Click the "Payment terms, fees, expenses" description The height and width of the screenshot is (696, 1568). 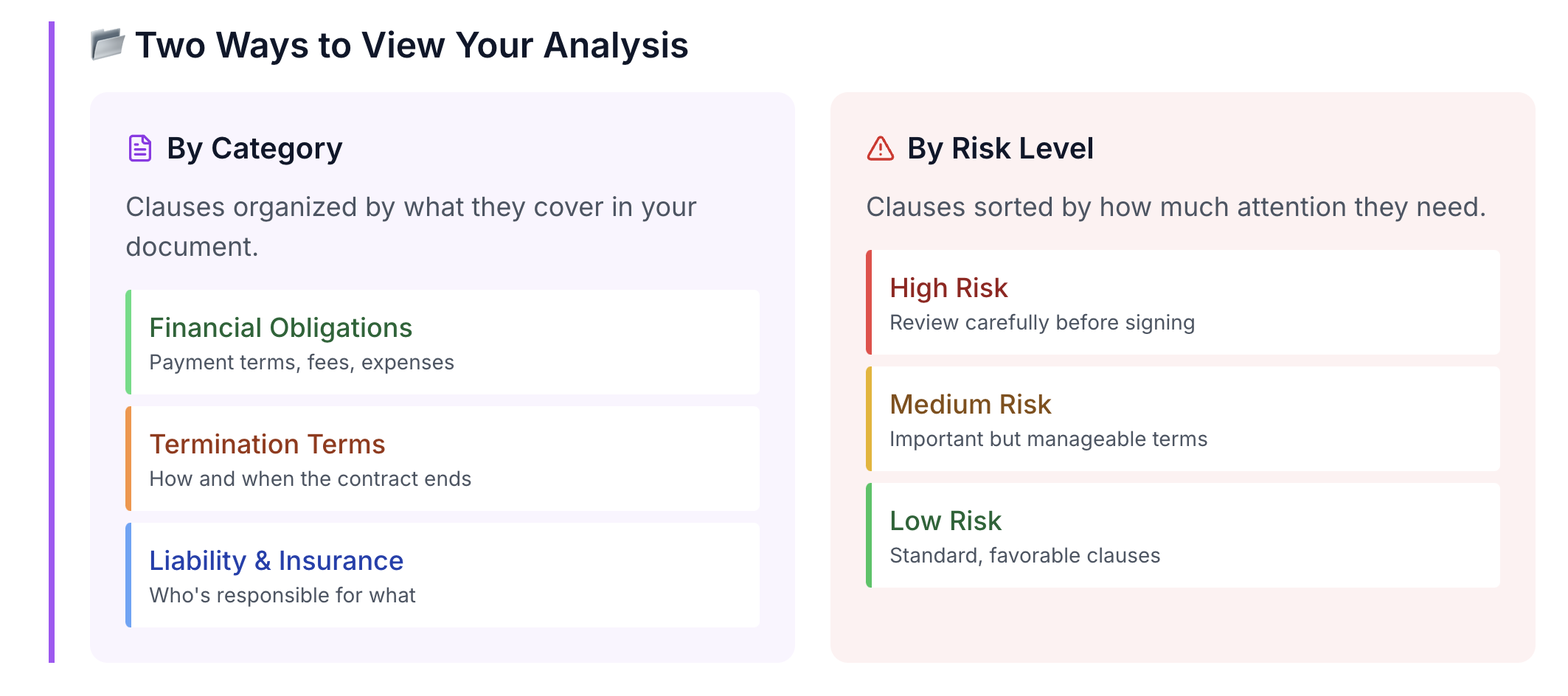(x=302, y=363)
